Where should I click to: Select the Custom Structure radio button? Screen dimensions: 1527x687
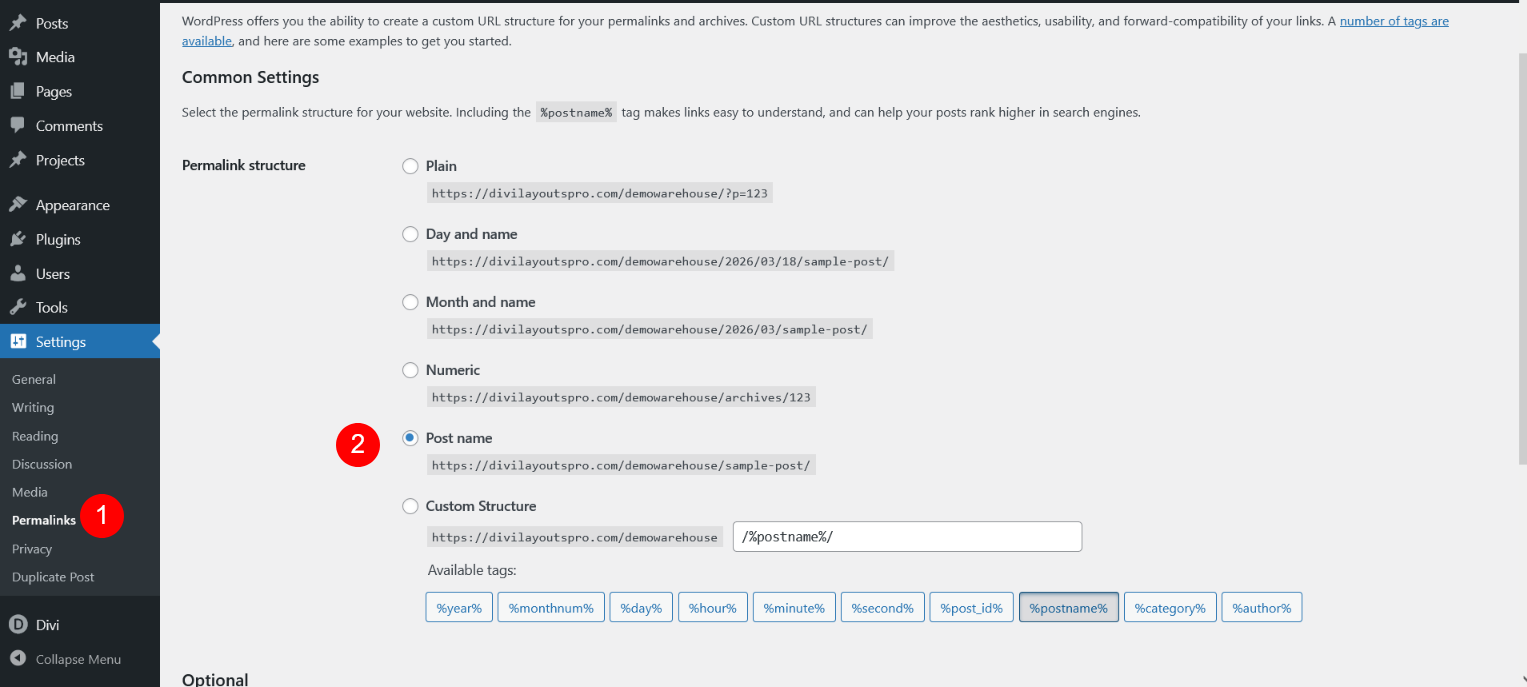[x=410, y=506]
